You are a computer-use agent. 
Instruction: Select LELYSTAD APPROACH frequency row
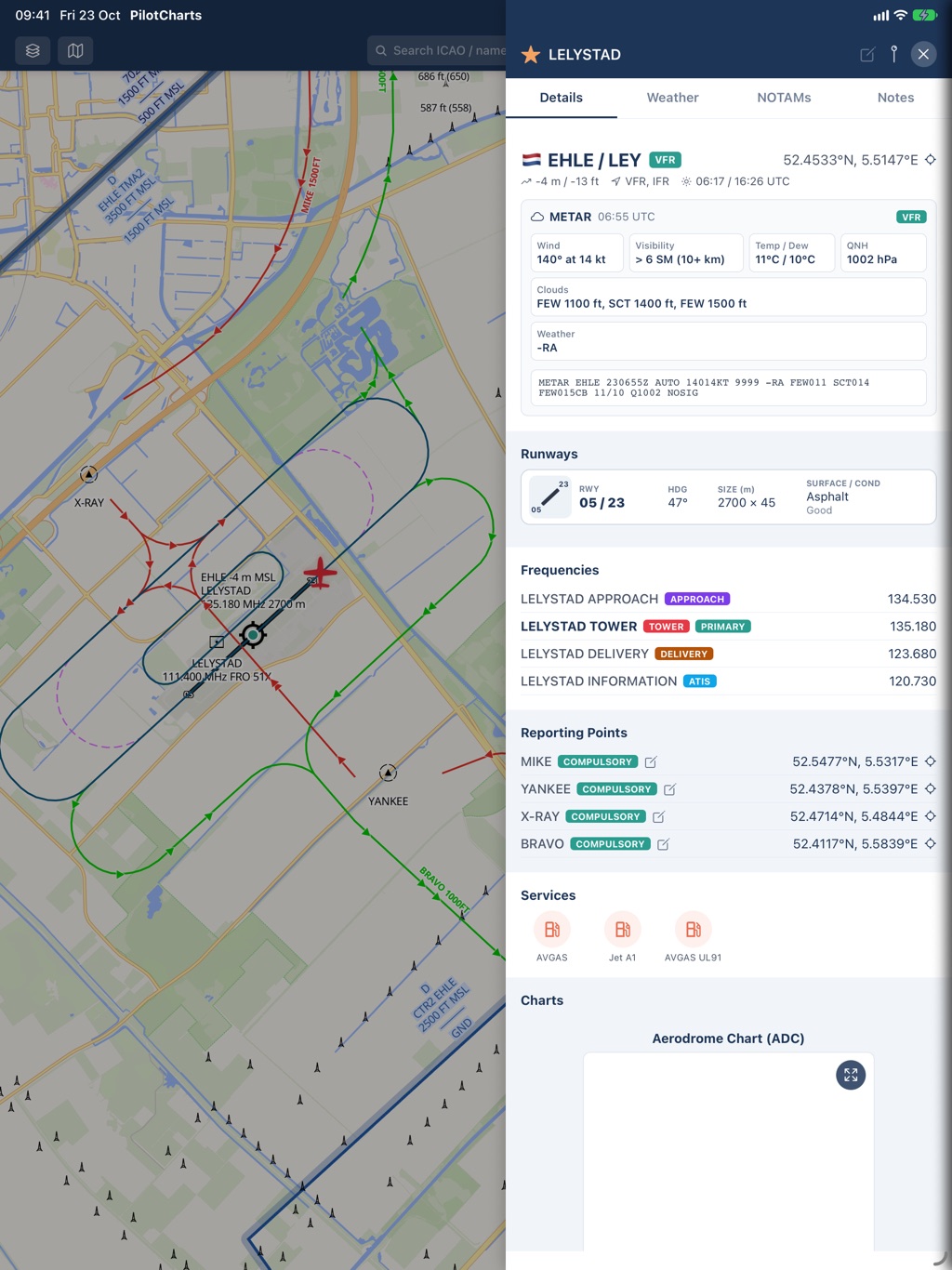click(729, 599)
